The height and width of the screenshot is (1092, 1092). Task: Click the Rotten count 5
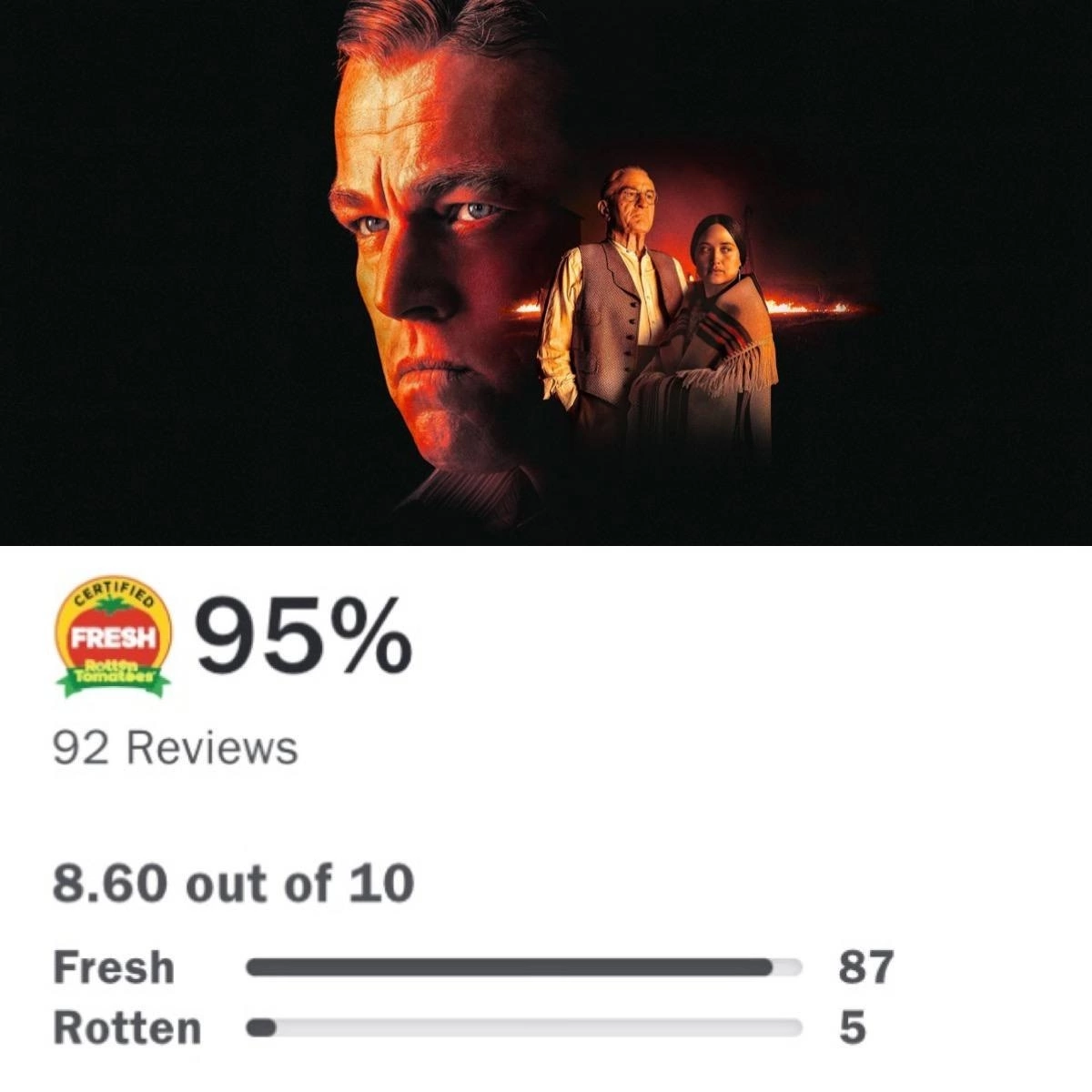pos(852,1028)
